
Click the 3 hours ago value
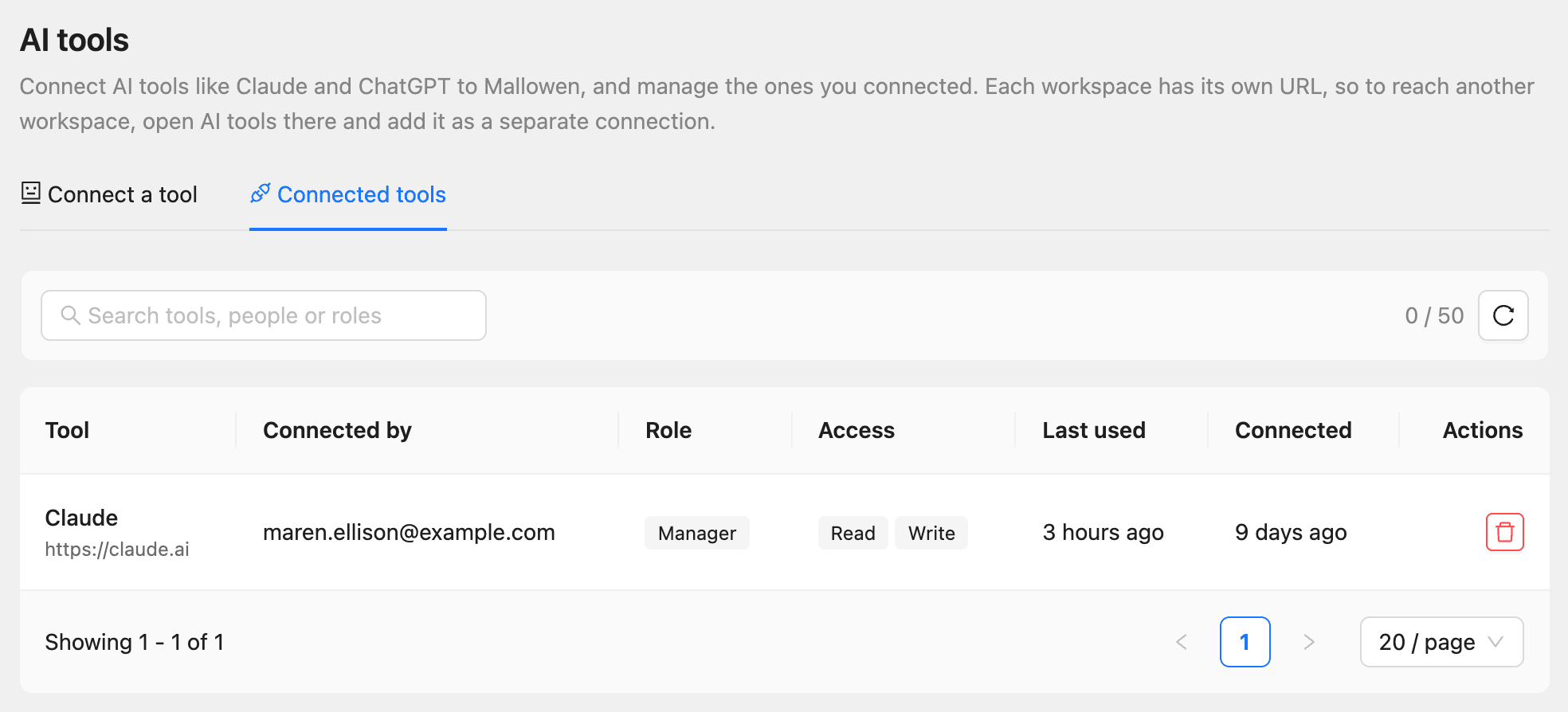[1103, 532]
